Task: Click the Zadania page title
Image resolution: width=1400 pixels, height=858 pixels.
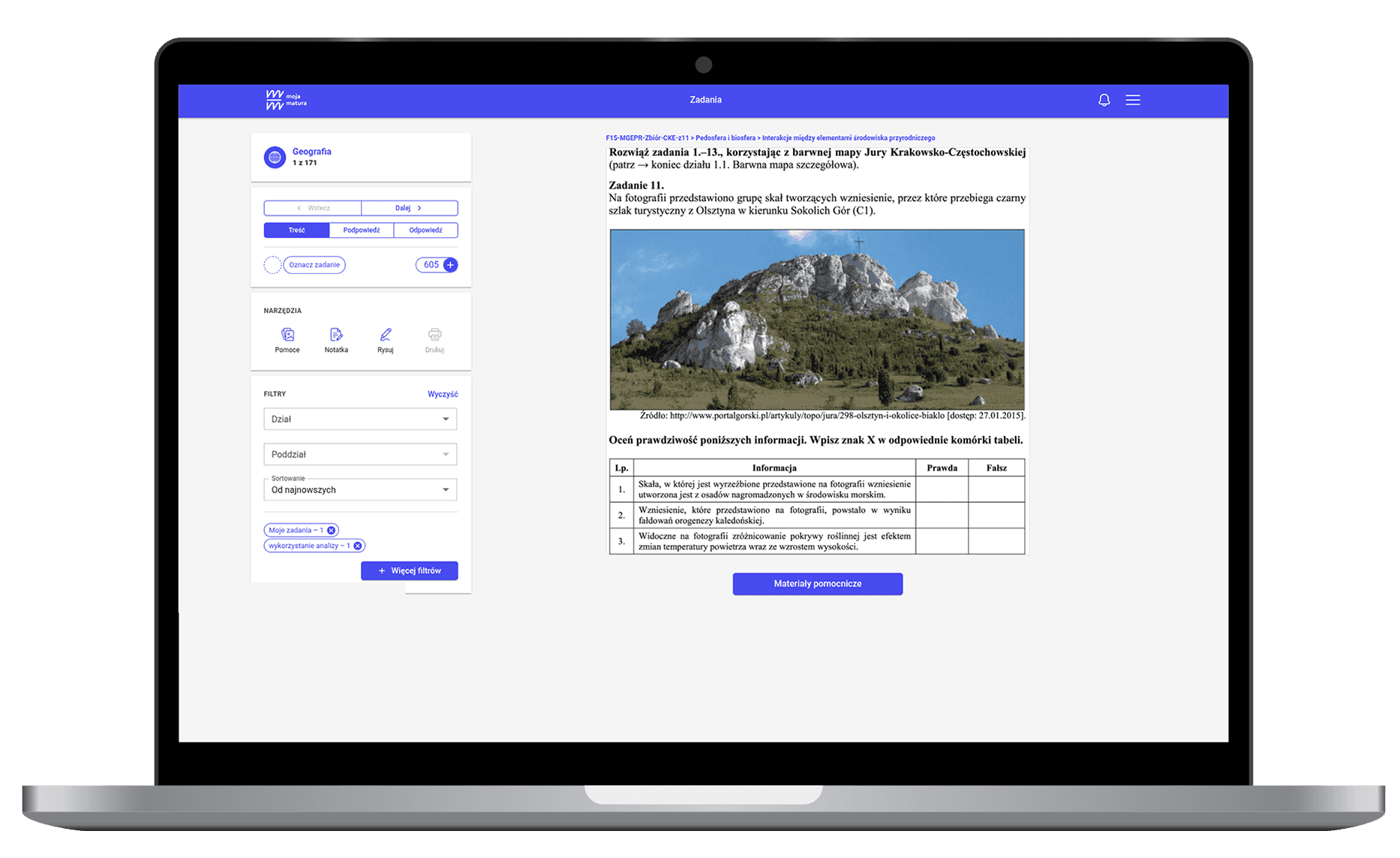Action: tap(706, 100)
